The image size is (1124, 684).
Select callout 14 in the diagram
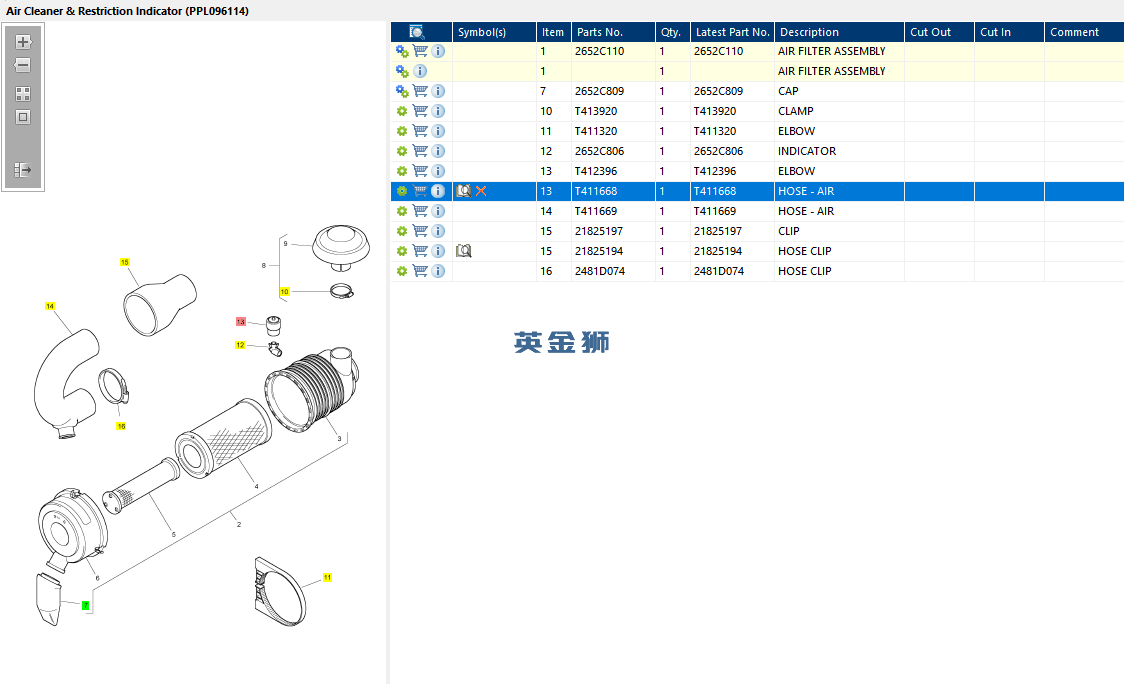pos(49,306)
